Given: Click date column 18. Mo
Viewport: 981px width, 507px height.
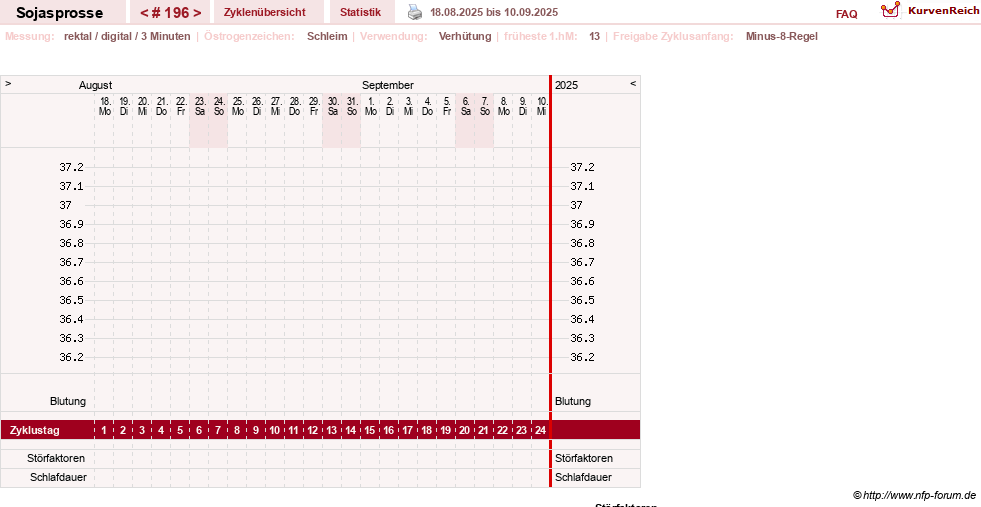Looking at the screenshot, I should pos(104,106).
